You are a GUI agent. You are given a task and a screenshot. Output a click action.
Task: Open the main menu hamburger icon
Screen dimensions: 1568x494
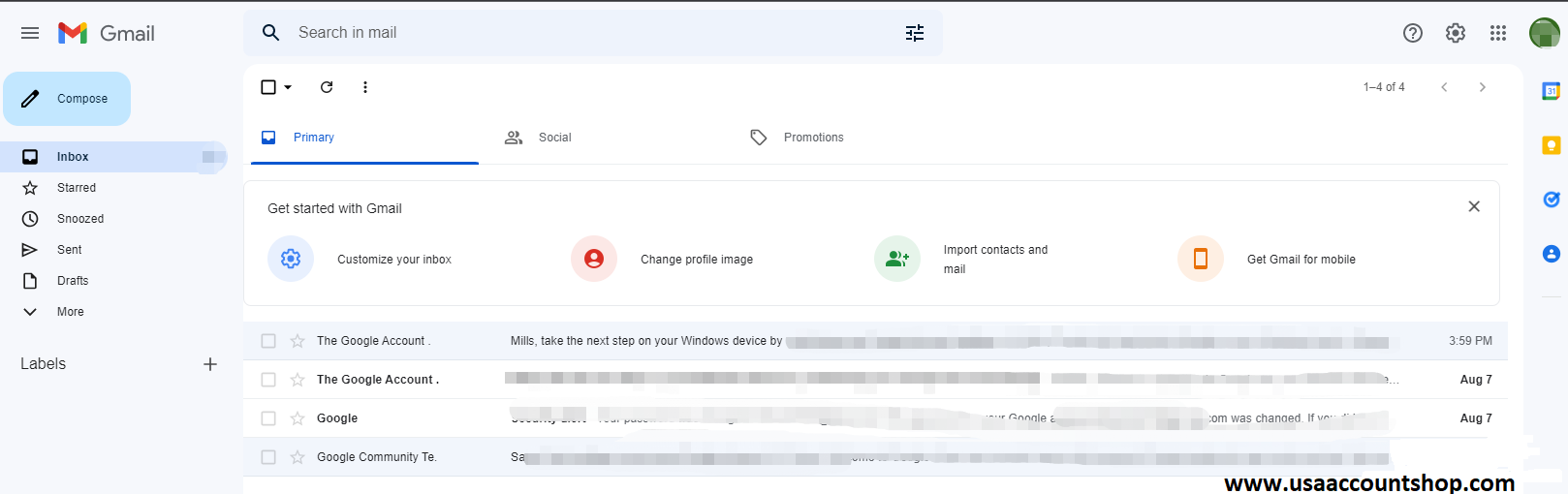(30, 33)
